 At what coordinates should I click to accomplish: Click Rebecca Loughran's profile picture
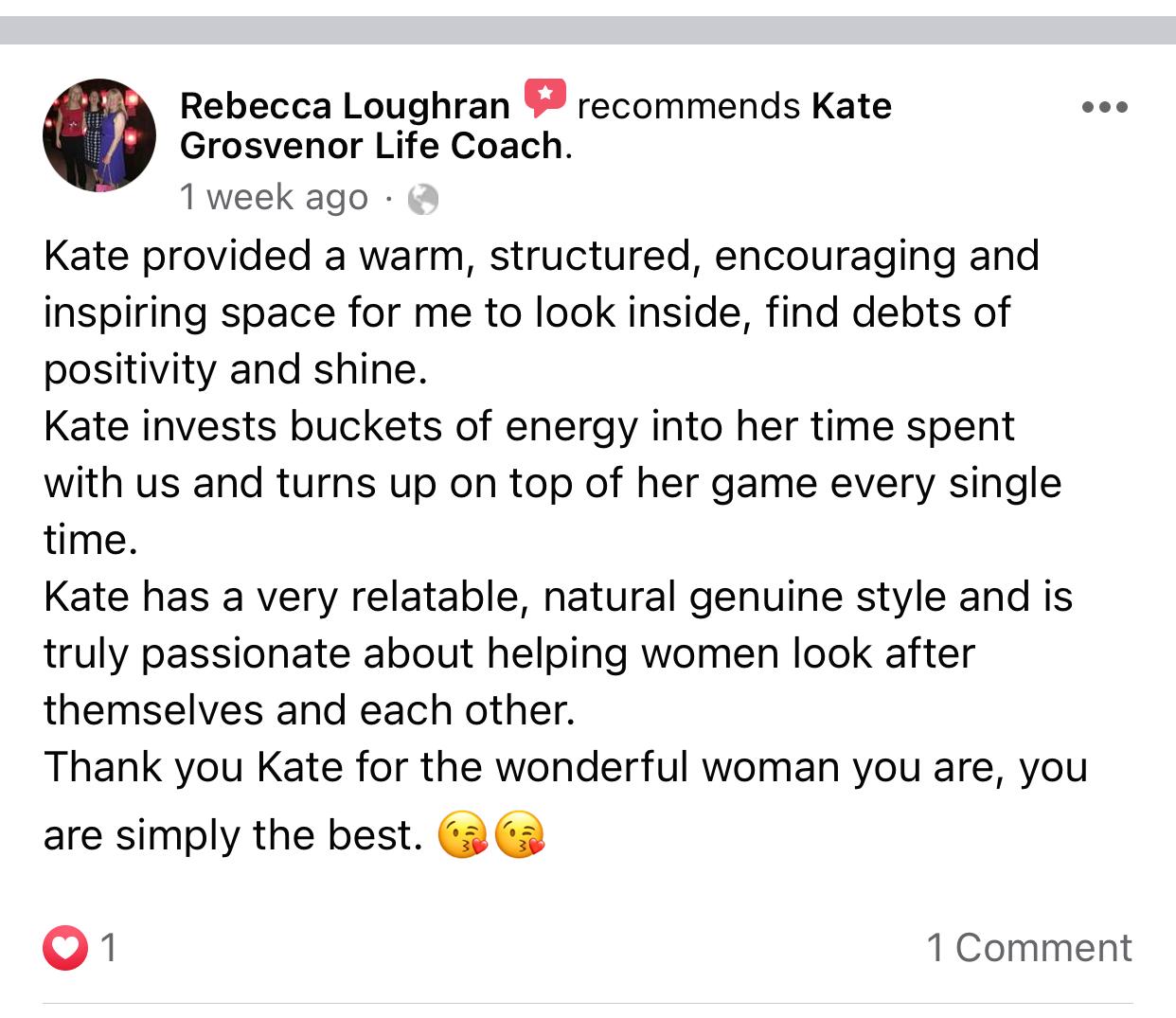pyautogui.click(x=98, y=135)
